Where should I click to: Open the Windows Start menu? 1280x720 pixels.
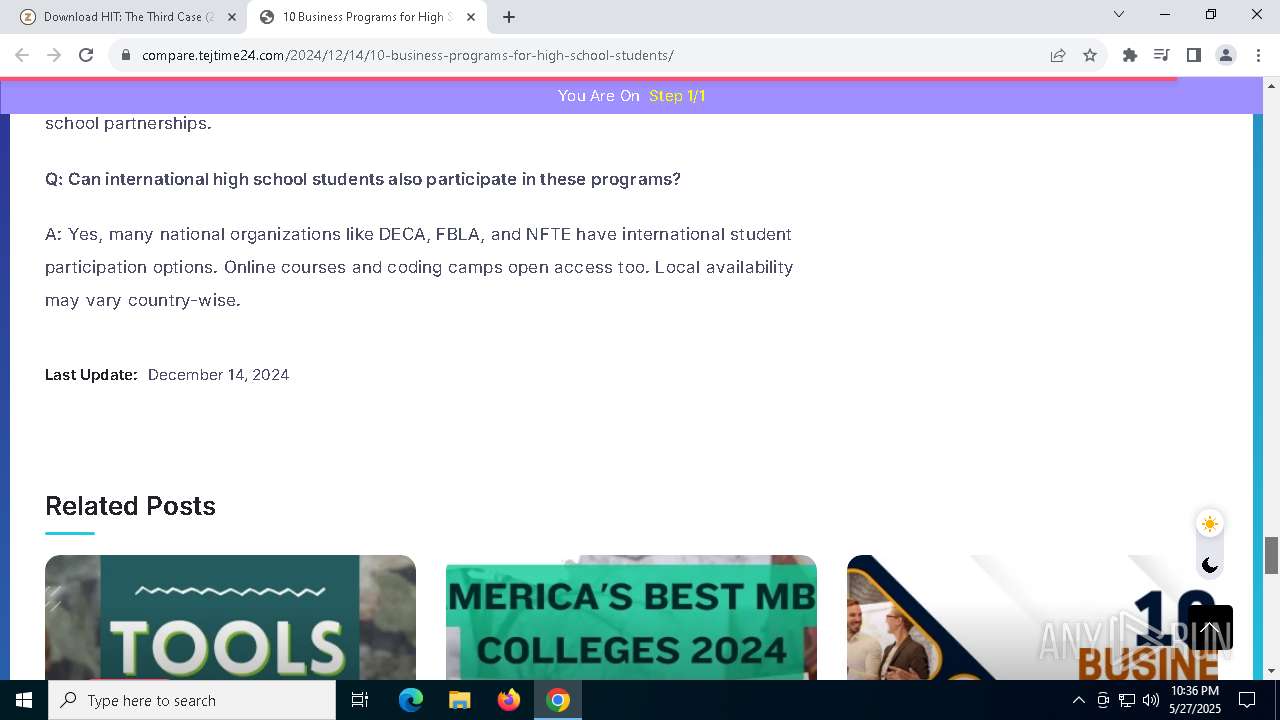(x=24, y=700)
